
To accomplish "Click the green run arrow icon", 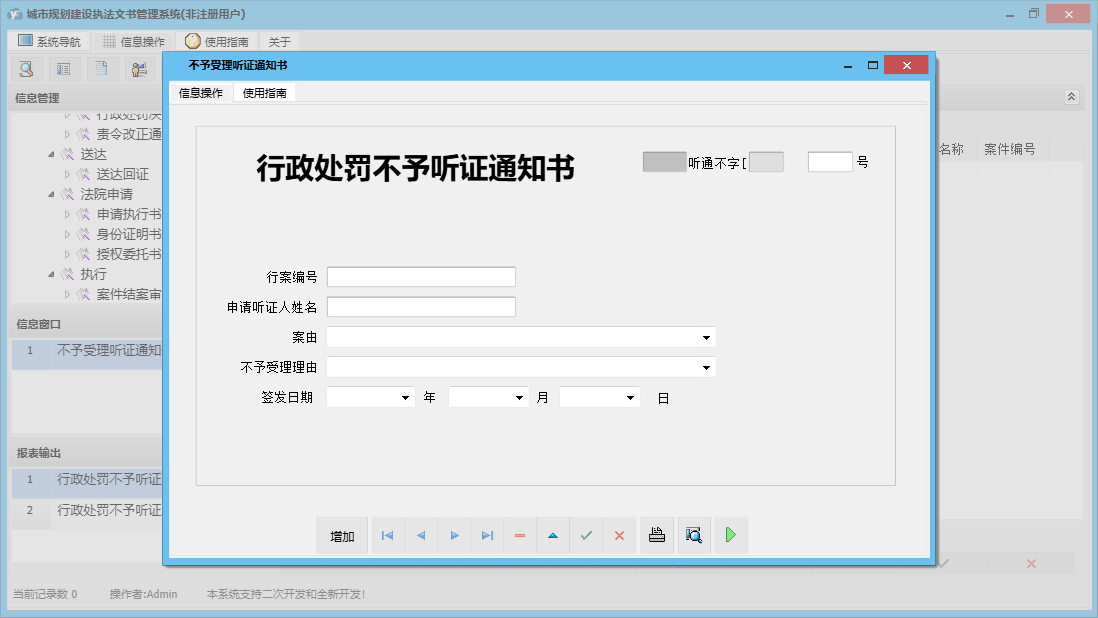I will pos(730,535).
